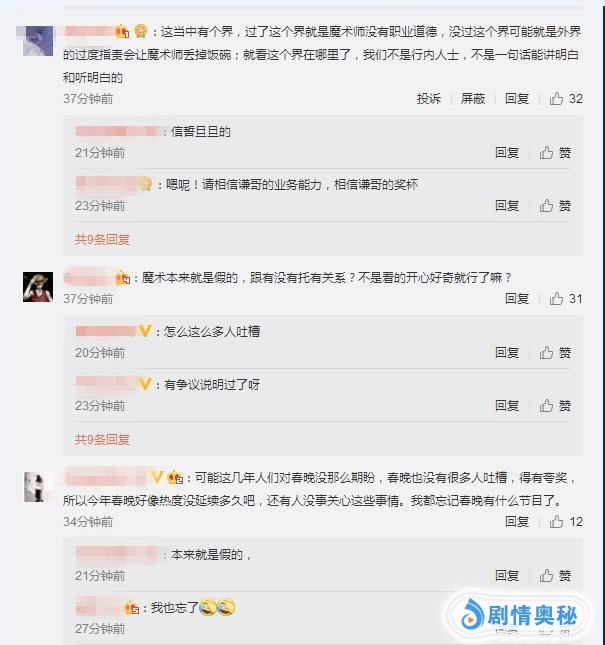Like the reply '信誓旦旦的'
This screenshot has height=645, width=605.
[x=555, y=153]
